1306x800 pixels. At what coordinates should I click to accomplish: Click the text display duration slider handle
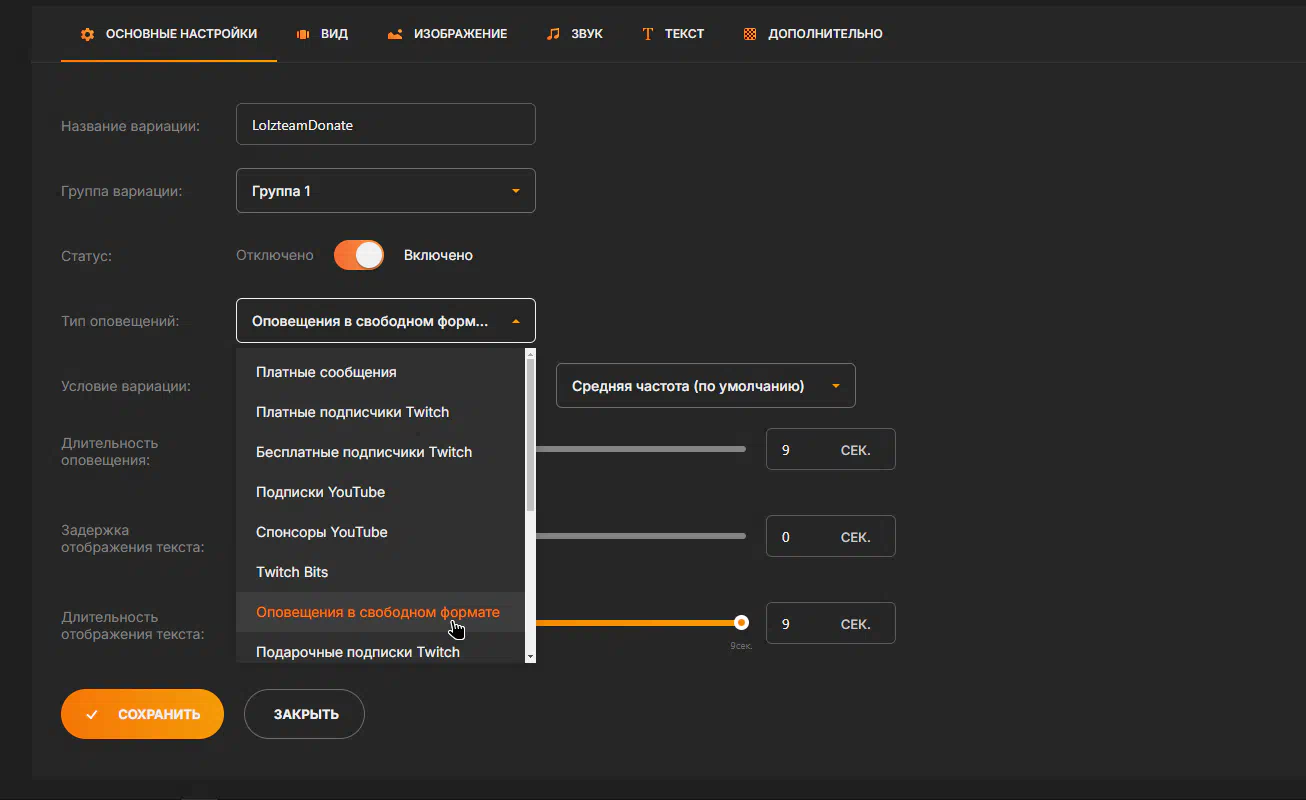click(741, 622)
